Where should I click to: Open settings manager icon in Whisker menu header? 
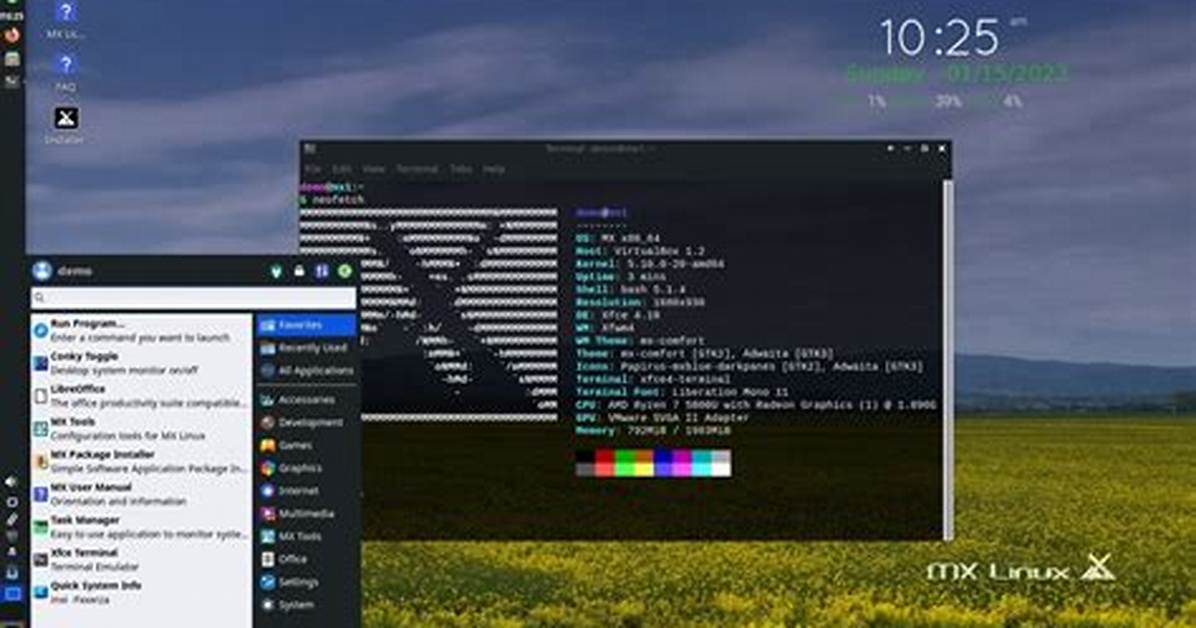click(322, 271)
